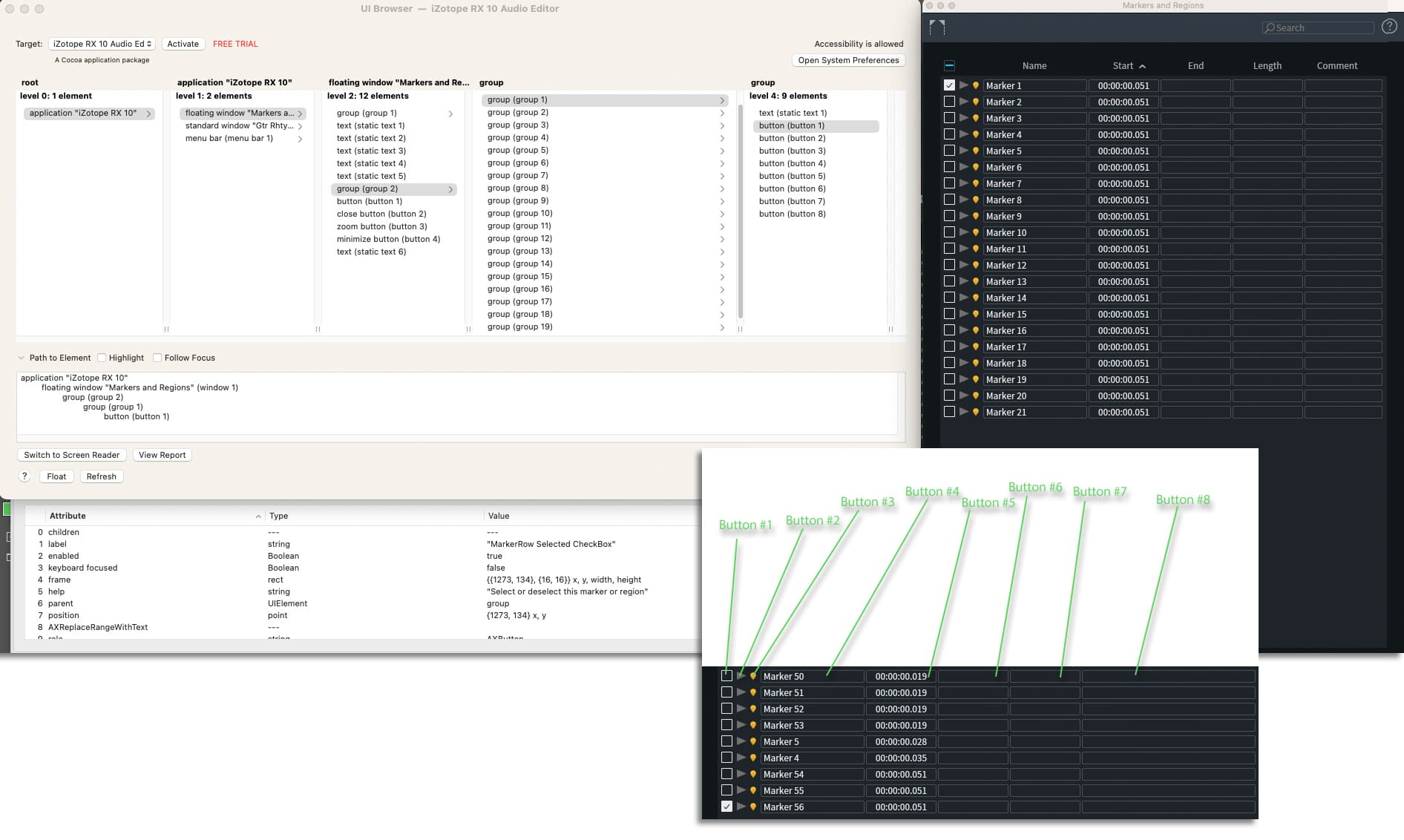Click Switch to Screen Reader button
Screen dimensions: 1404x840
pyautogui.click(x=72, y=455)
